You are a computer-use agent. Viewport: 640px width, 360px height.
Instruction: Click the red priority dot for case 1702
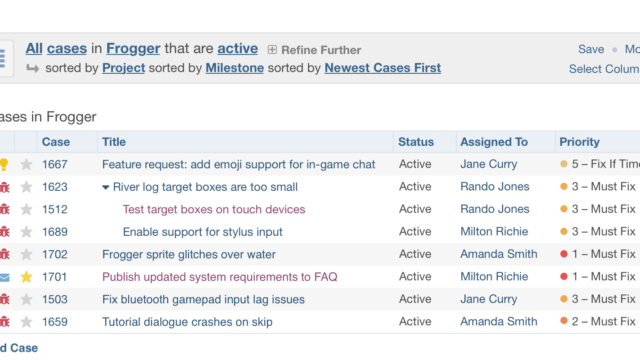click(x=564, y=254)
